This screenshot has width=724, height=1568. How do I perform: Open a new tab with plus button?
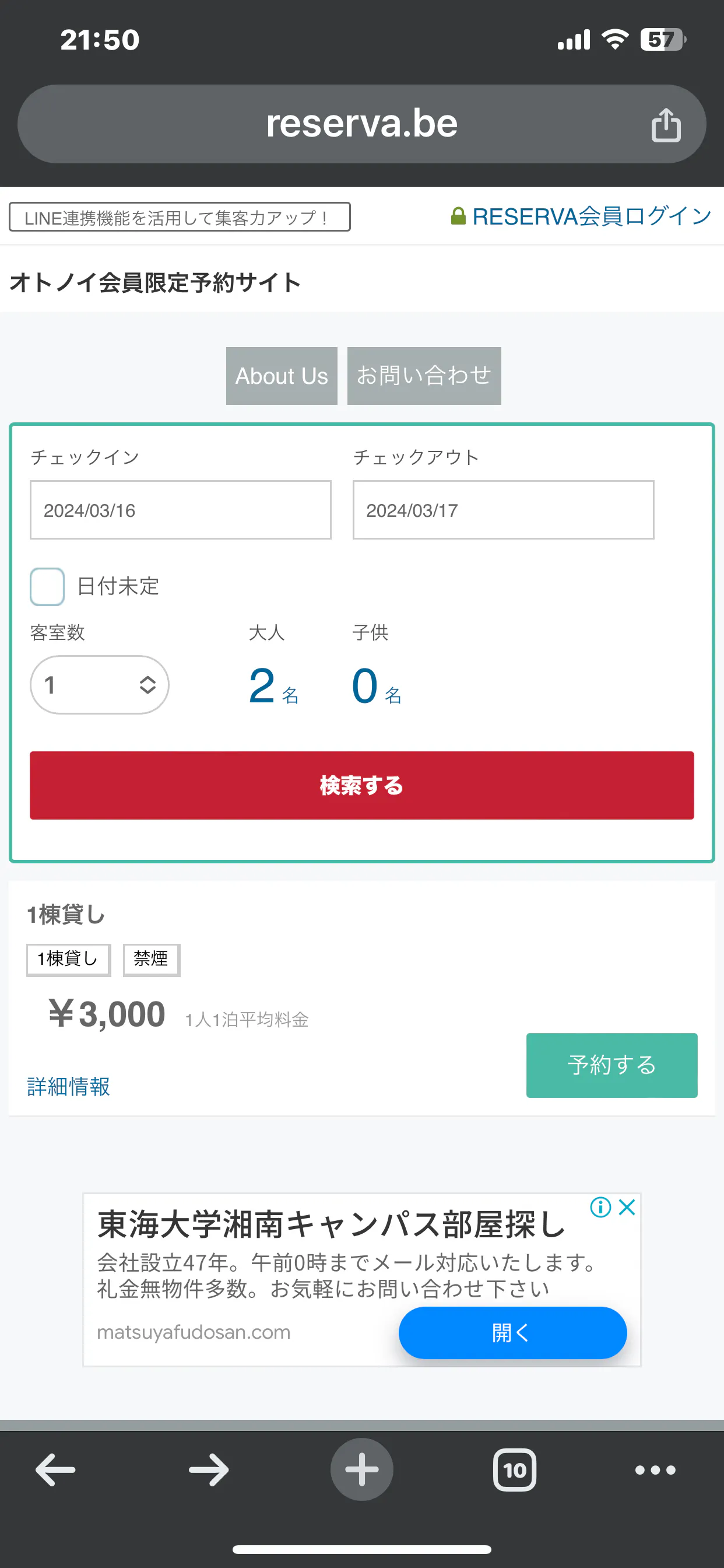(x=362, y=1469)
